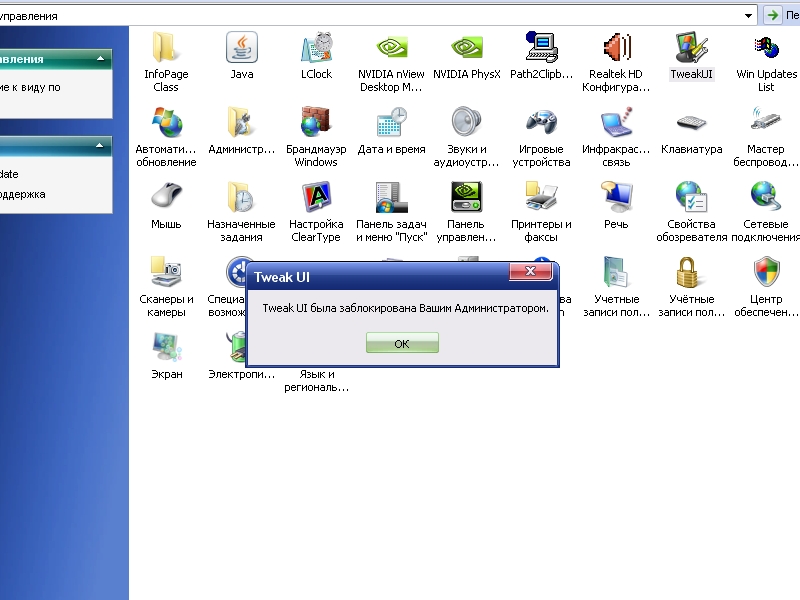Click the address bar field
The height and width of the screenshot is (600, 800).
[x=372, y=15]
